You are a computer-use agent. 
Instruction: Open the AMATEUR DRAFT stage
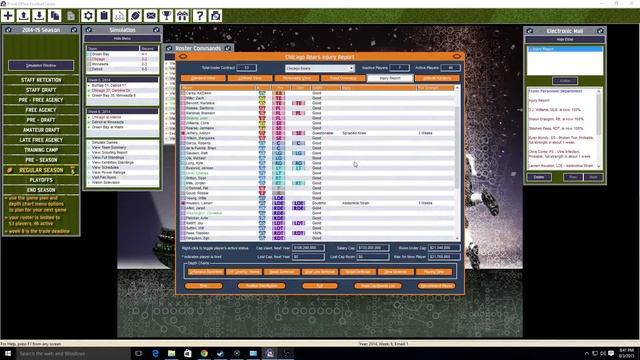coord(41,130)
